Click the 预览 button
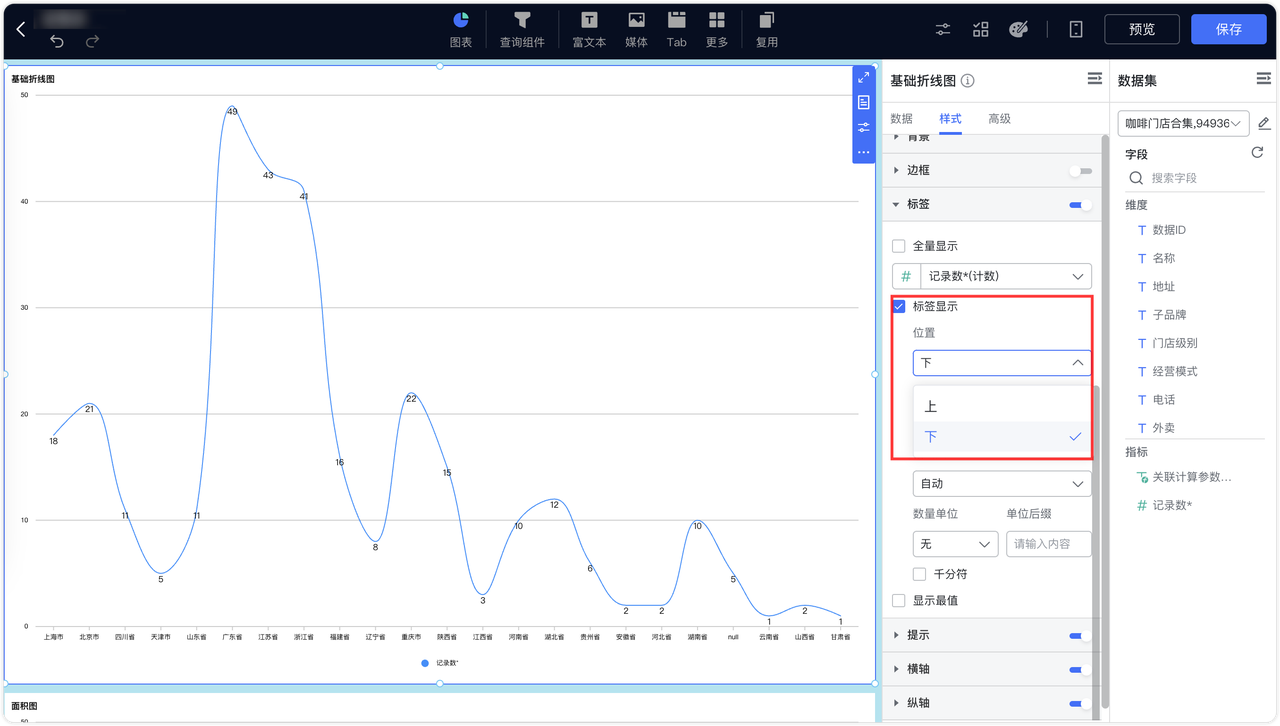Image resolution: width=1280 pixels, height=726 pixels. pos(1141,29)
